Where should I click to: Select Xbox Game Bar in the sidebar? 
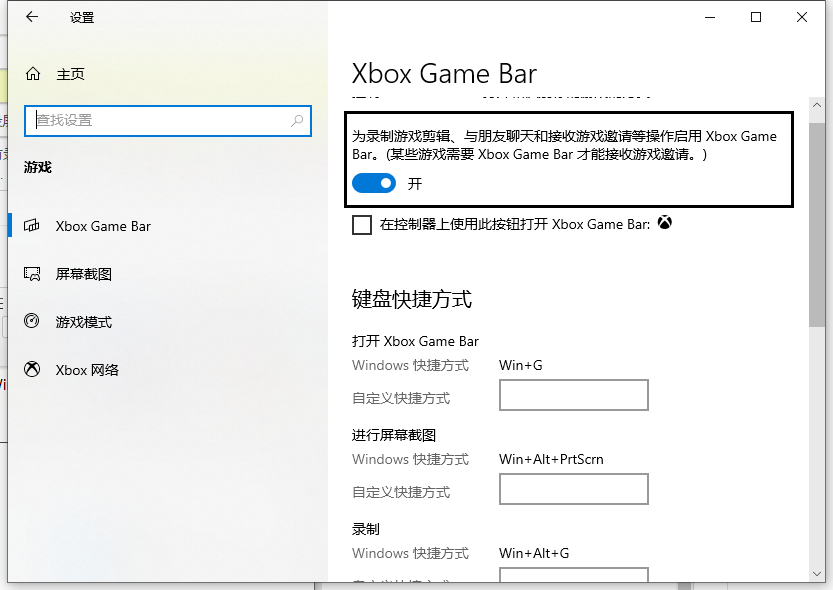pos(168,226)
